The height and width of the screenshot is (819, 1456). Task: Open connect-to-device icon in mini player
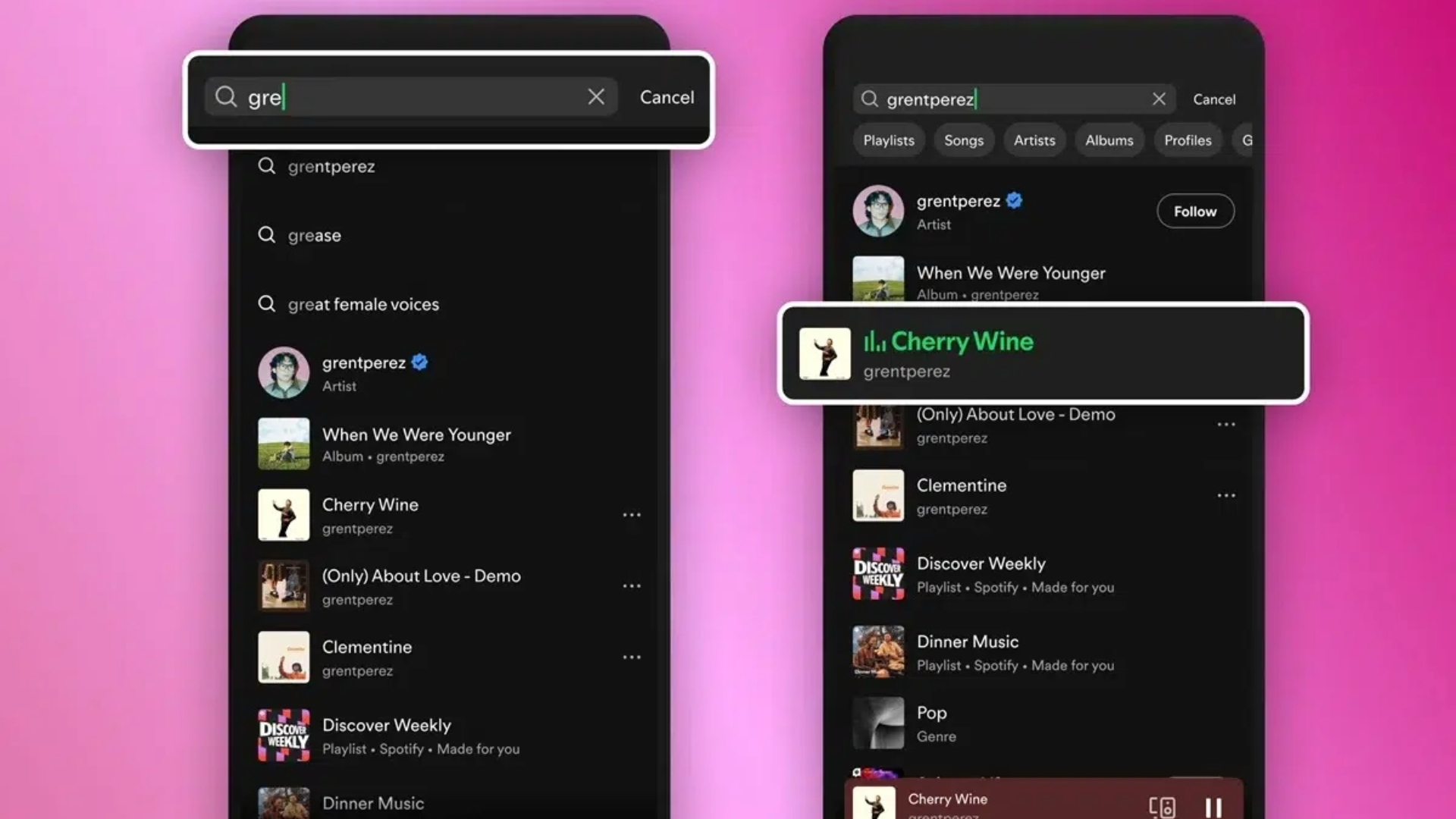point(1162,807)
